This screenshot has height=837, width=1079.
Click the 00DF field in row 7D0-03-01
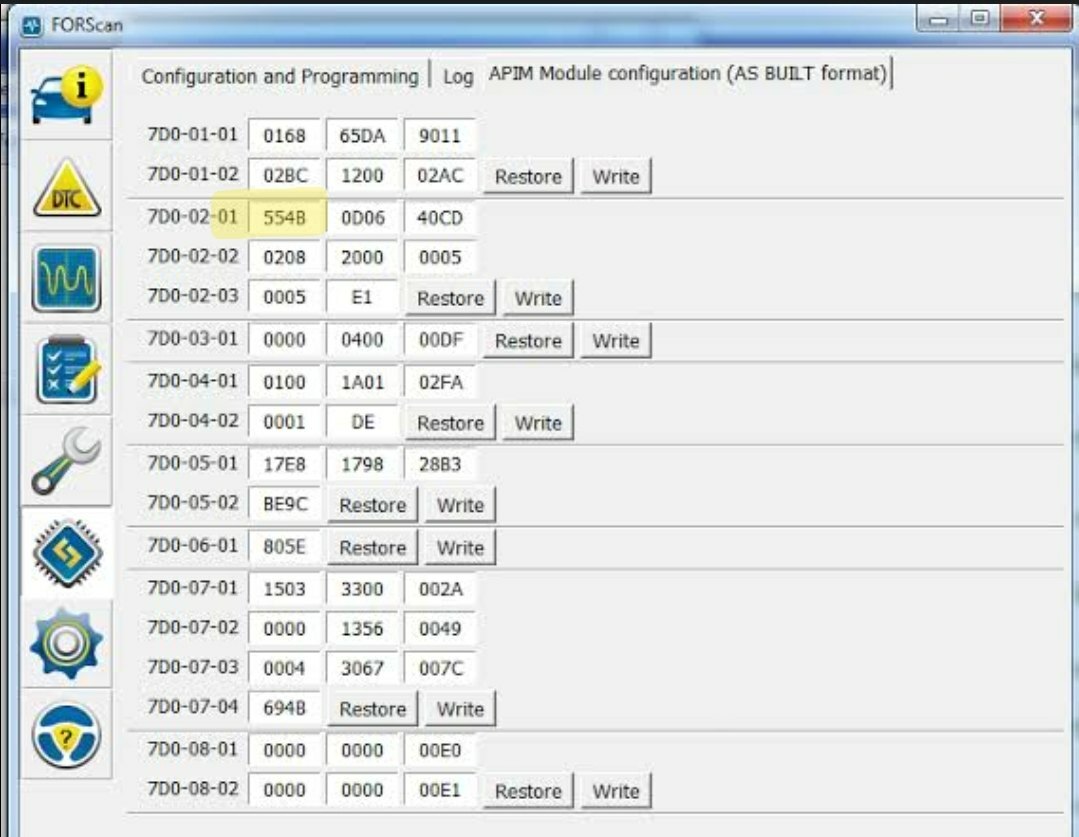440,340
